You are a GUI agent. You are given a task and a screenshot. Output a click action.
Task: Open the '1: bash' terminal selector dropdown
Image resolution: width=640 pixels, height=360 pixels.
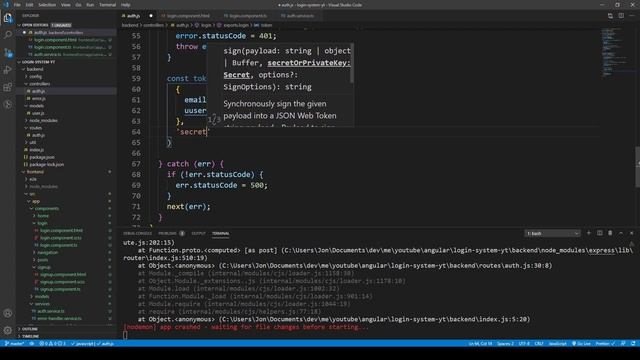[x=552, y=233]
